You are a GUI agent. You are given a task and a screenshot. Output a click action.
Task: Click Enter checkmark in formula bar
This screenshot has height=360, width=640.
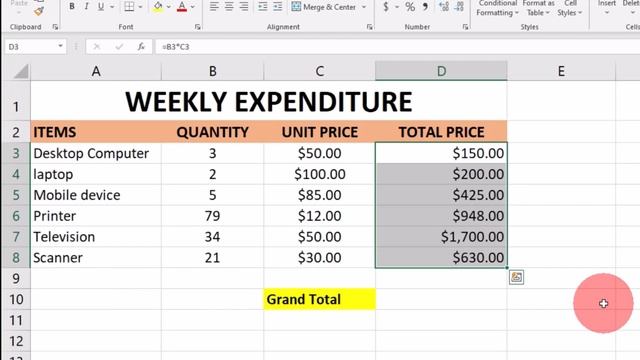119,47
